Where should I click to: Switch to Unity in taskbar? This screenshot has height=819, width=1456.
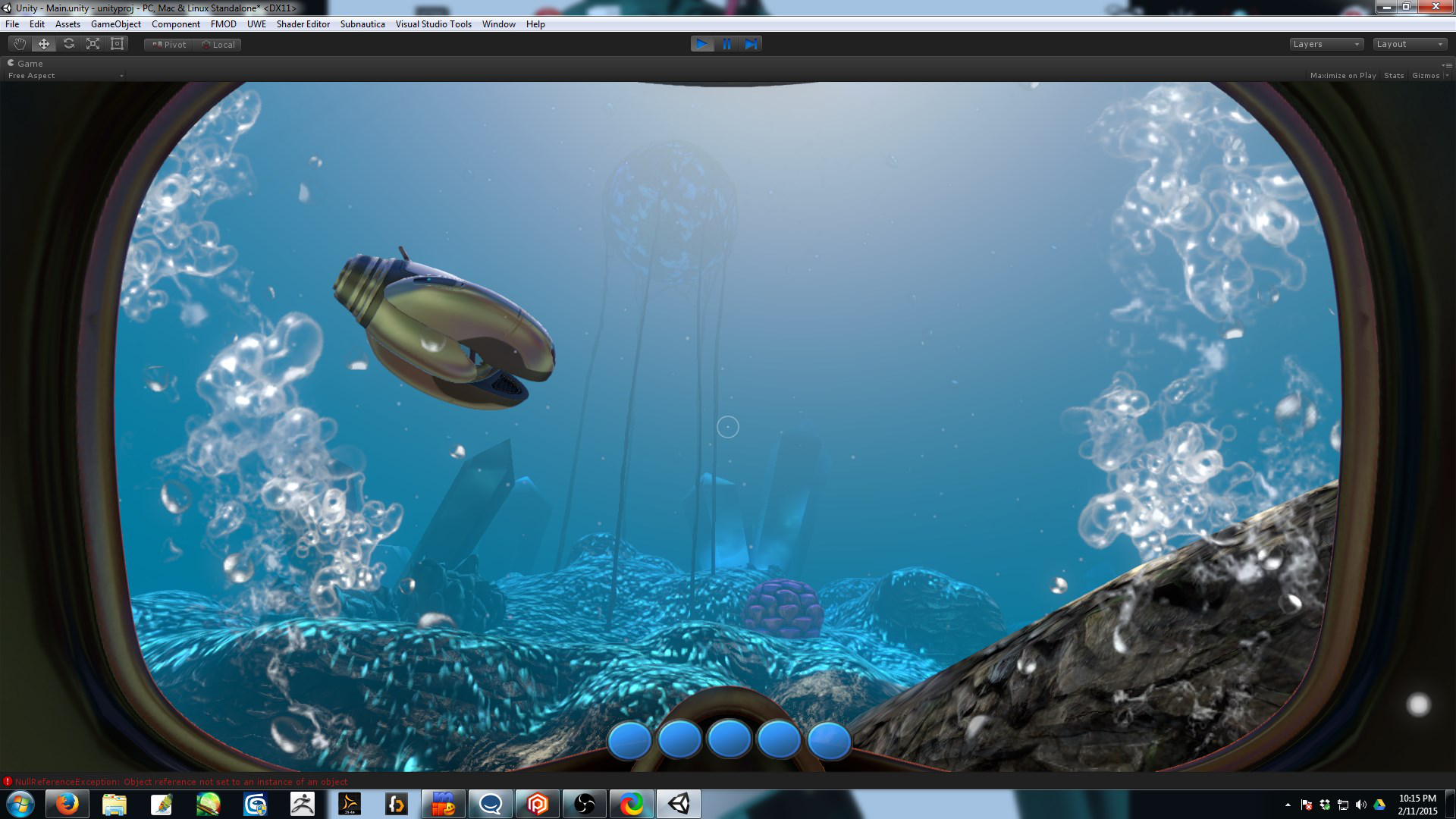tap(679, 804)
